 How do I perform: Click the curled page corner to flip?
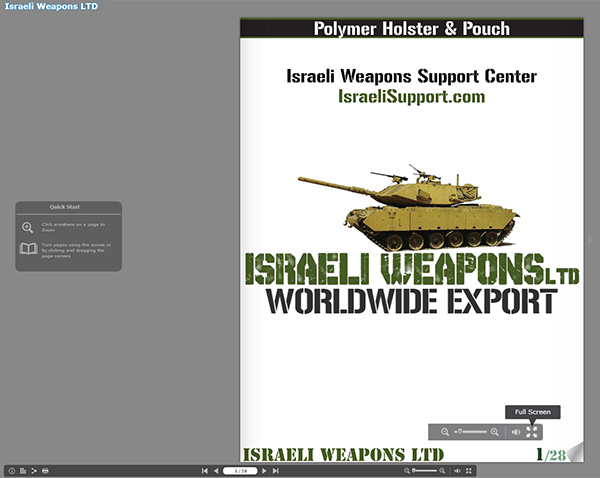pyautogui.click(x=575, y=452)
